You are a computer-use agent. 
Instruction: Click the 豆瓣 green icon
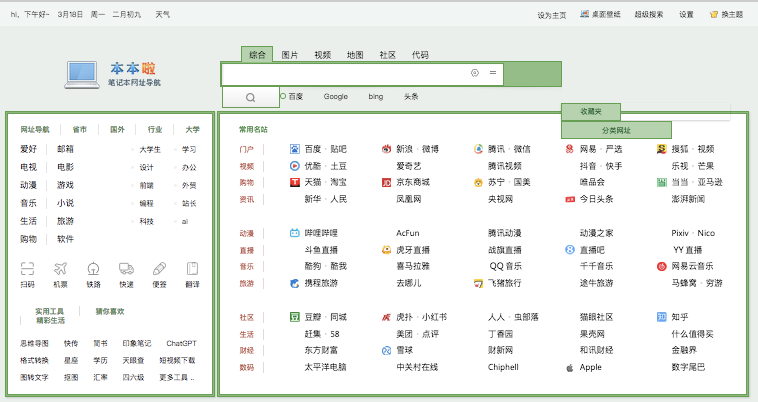click(x=294, y=317)
